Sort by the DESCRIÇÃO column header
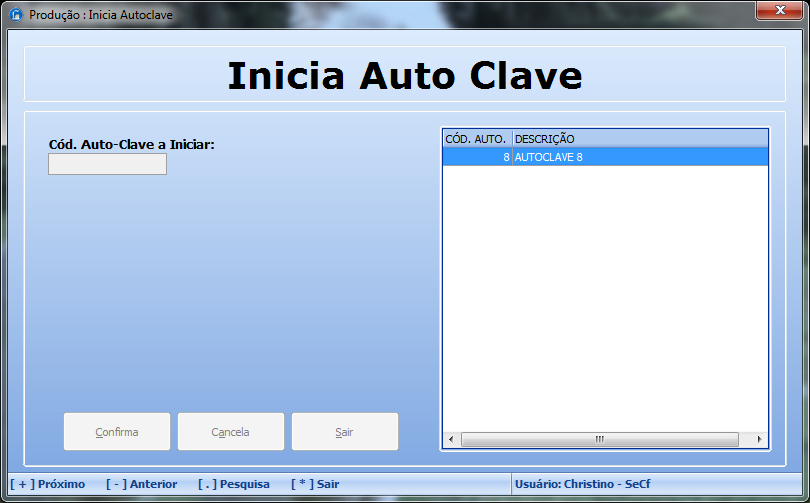Screen dimensions: 810x503 pyautogui.click(x=639, y=138)
